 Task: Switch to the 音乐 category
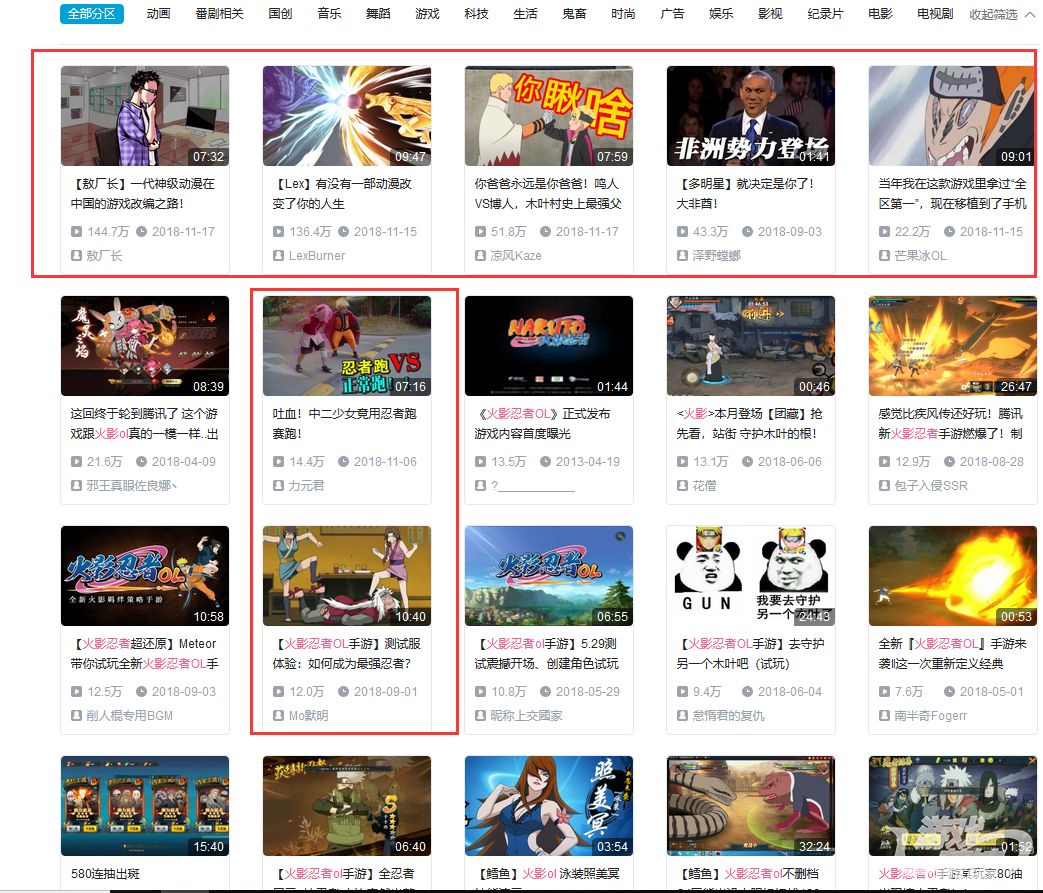point(329,13)
